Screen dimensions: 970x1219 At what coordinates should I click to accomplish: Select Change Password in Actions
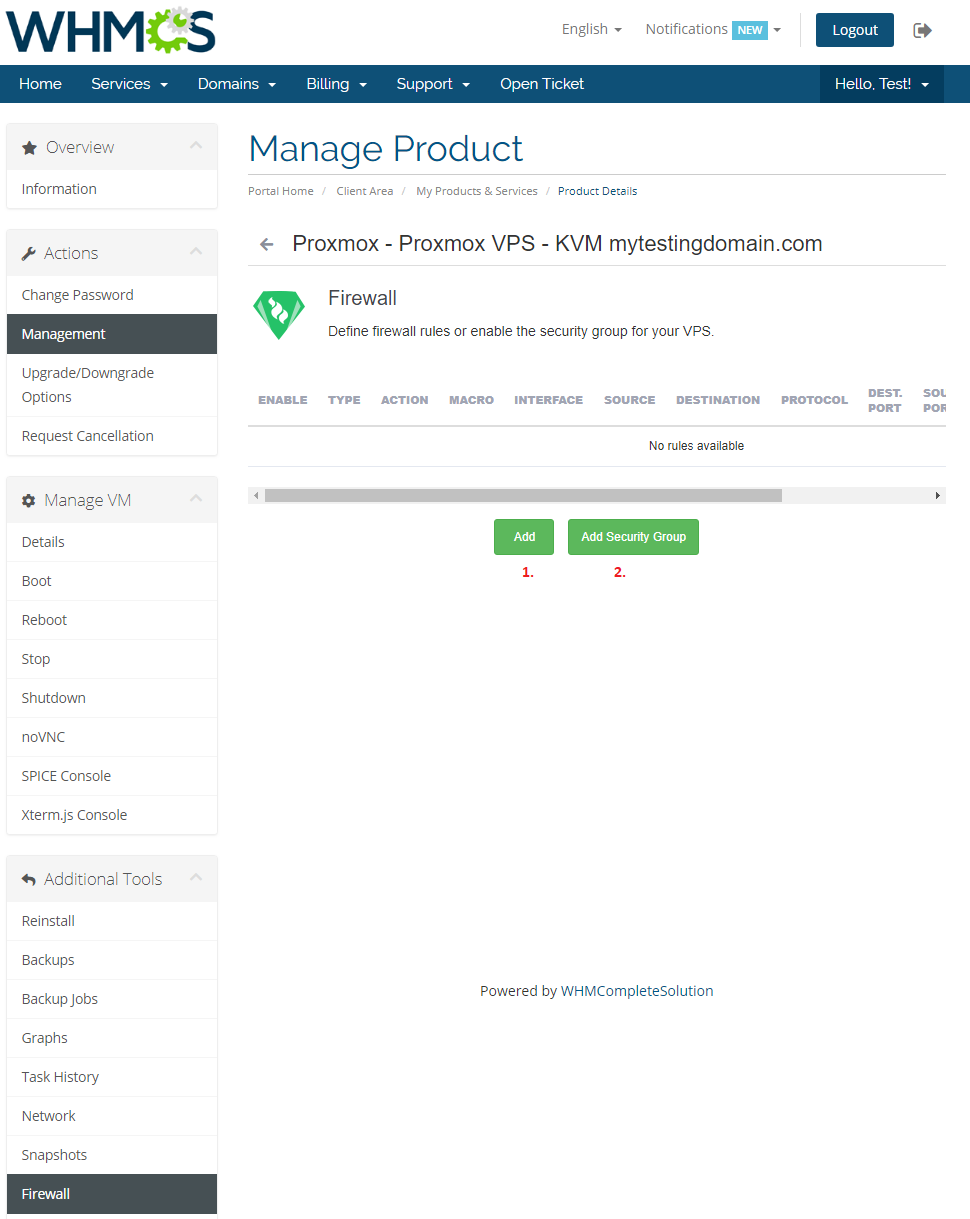[x=112, y=295]
